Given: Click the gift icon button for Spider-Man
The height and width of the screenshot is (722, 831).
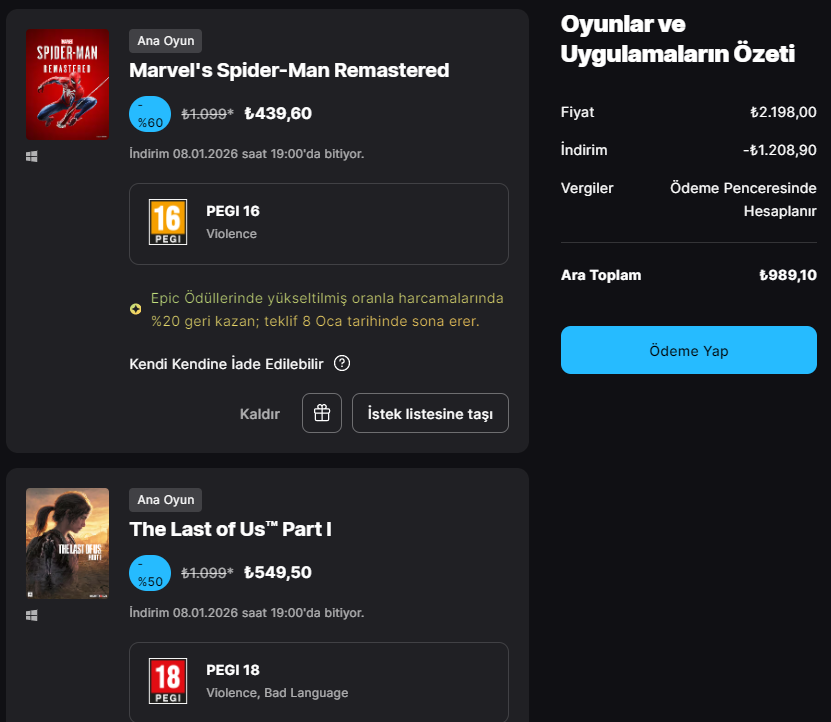Looking at the screenshot, I should (322, 413).
